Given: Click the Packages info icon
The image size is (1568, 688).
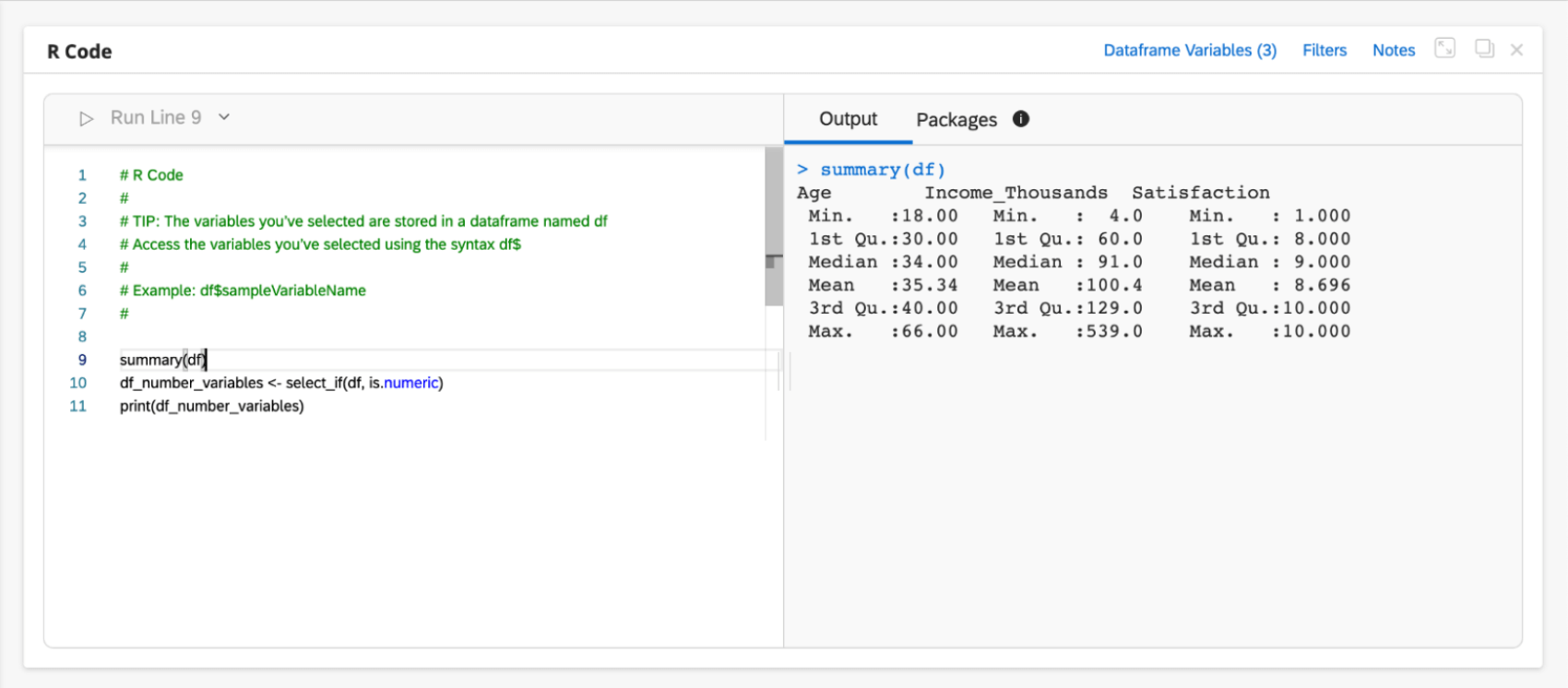Looking at the screenshot, I should (x=1021, y=119).
